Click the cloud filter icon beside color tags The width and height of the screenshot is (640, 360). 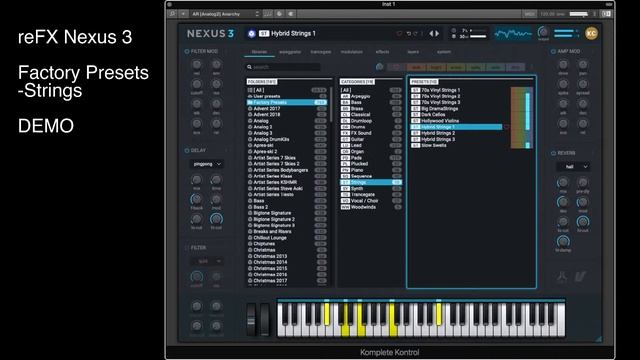(x=380, y=67)
